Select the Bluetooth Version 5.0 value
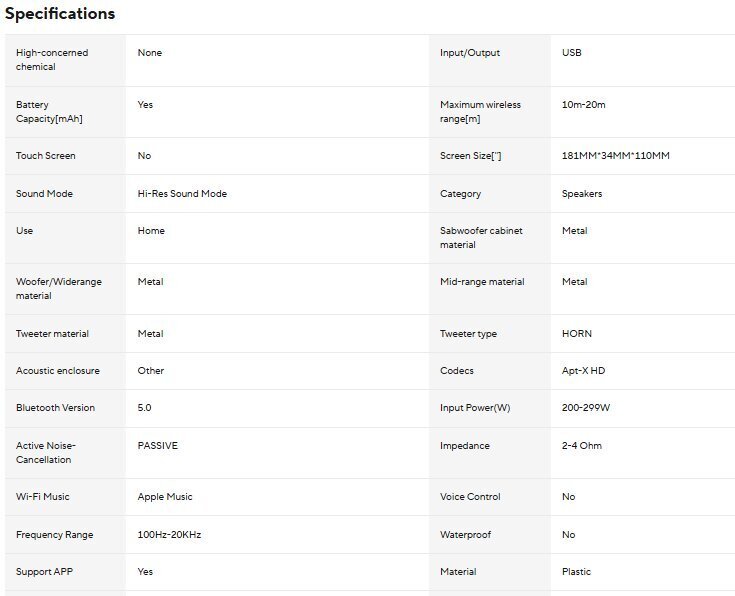735x596 pixels. (x=145, y=408)
